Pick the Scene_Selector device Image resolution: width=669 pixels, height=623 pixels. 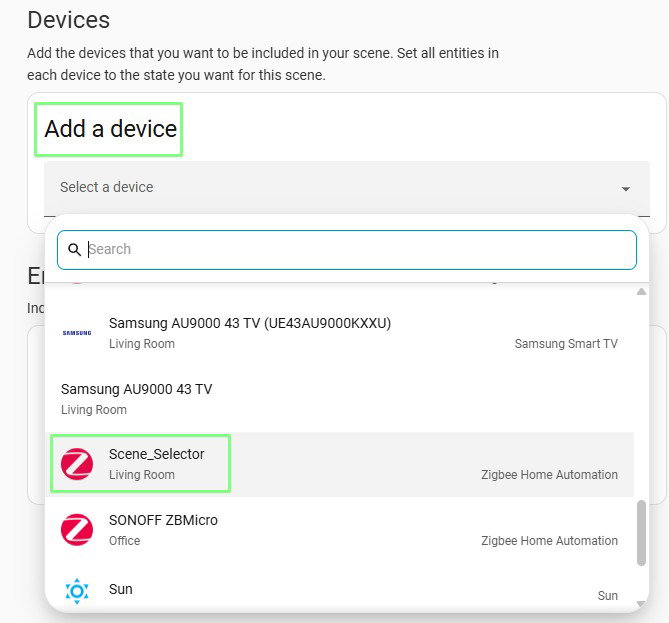point(340,464)
